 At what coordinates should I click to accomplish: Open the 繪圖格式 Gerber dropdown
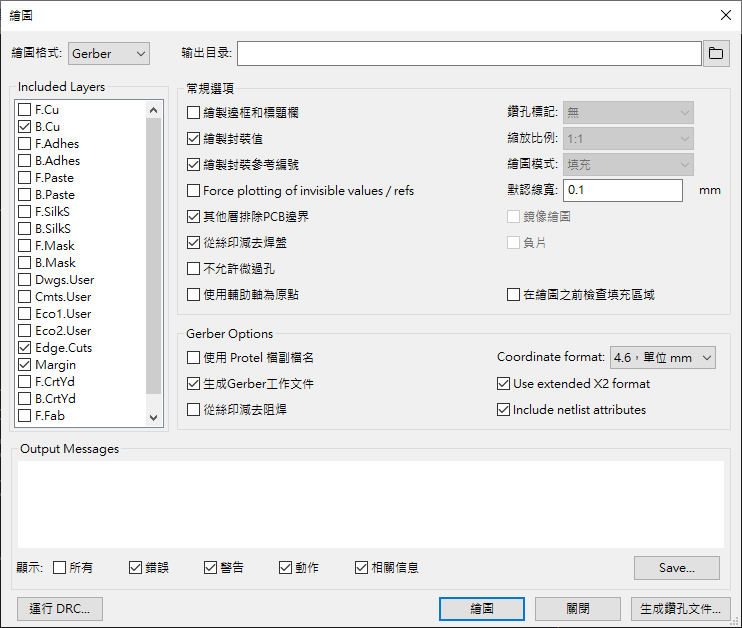(x=108, y=53)
